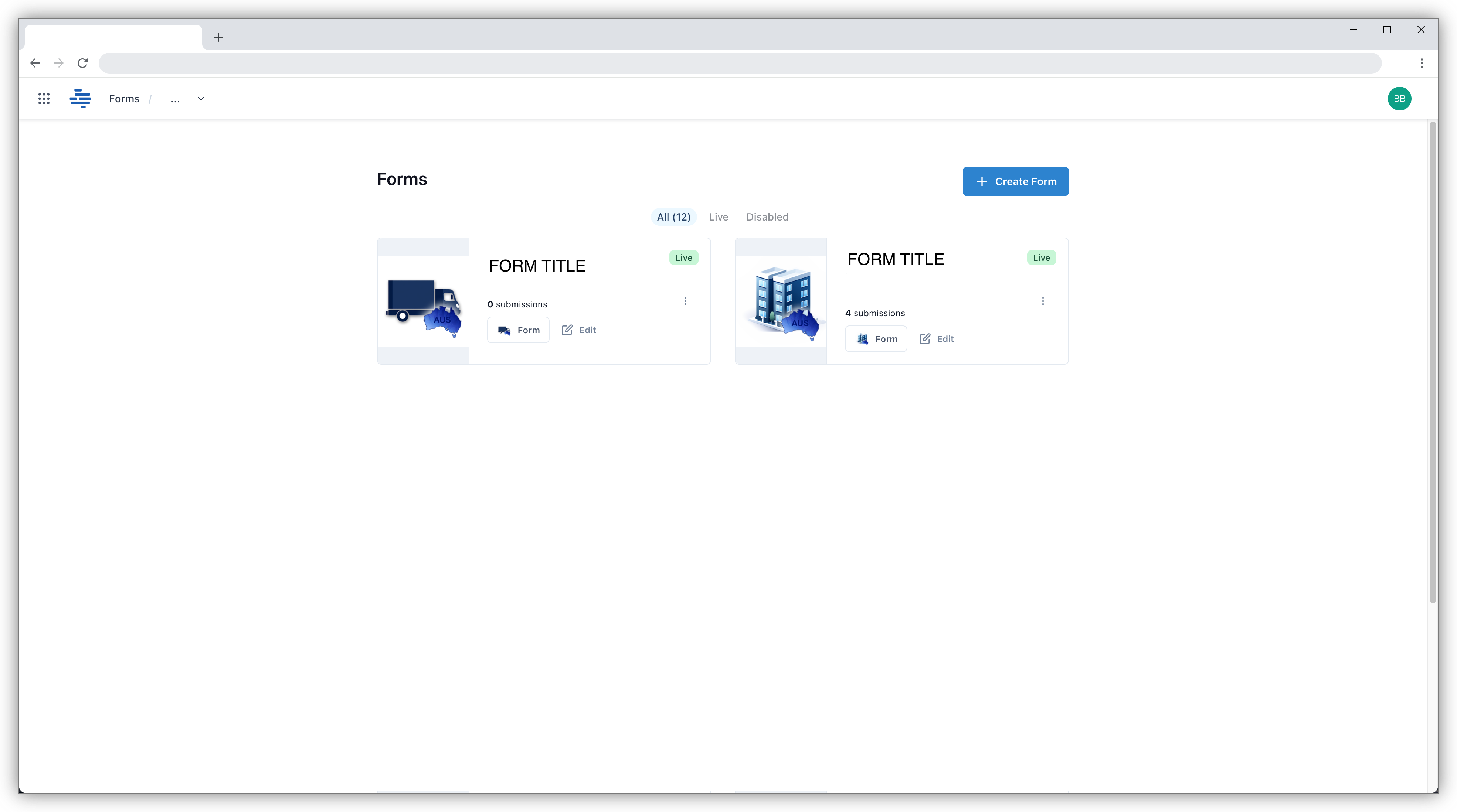Click the breadcrumb ellipsis item
Image resolution: width=1457 pixels, height=812 pixels.
[175, 99]
